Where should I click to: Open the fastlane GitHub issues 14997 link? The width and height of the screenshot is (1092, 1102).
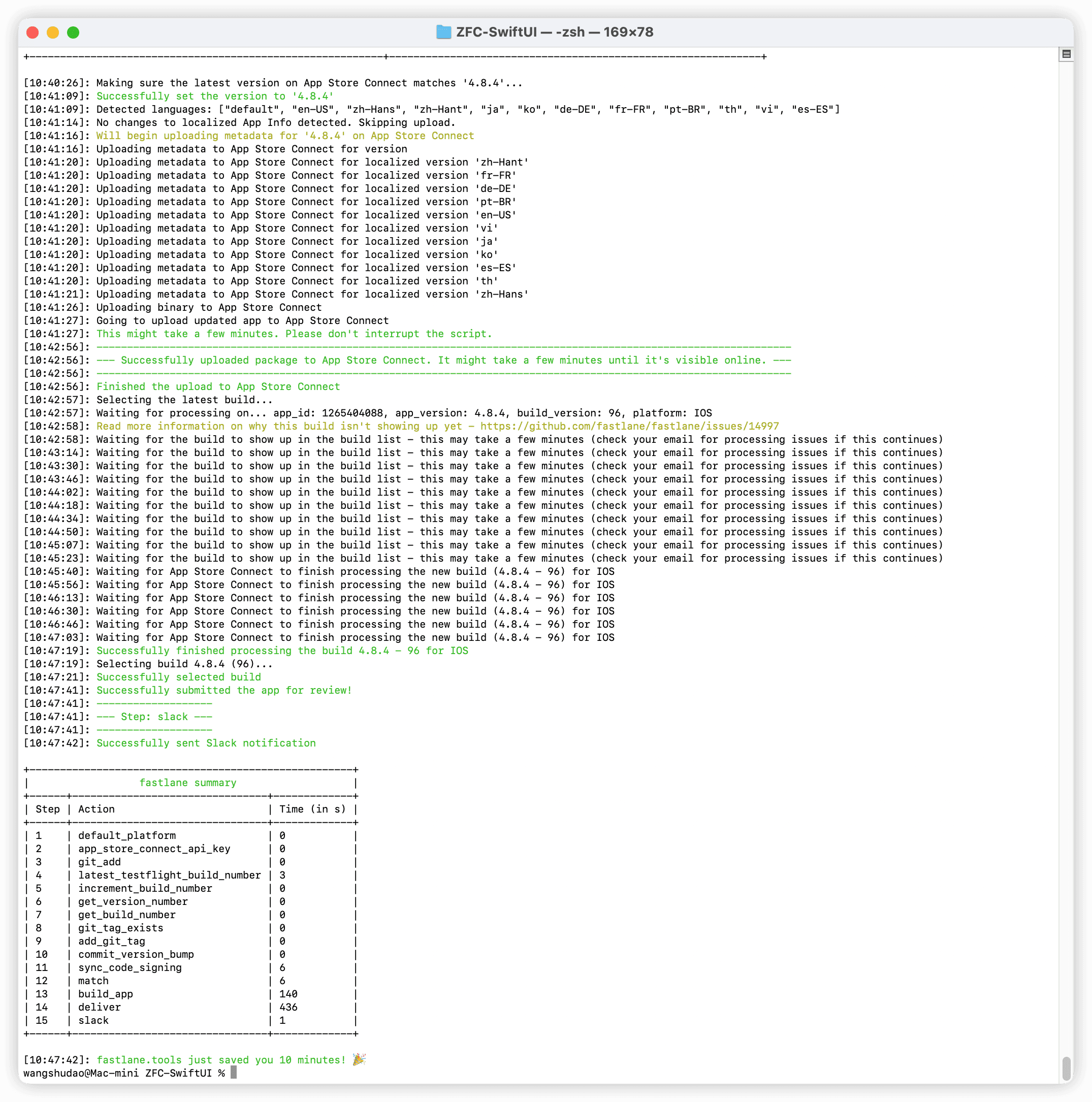tap(629, 426)
